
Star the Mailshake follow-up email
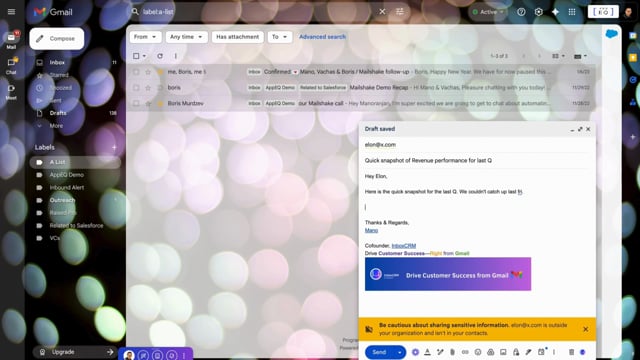tap(148, 72)
